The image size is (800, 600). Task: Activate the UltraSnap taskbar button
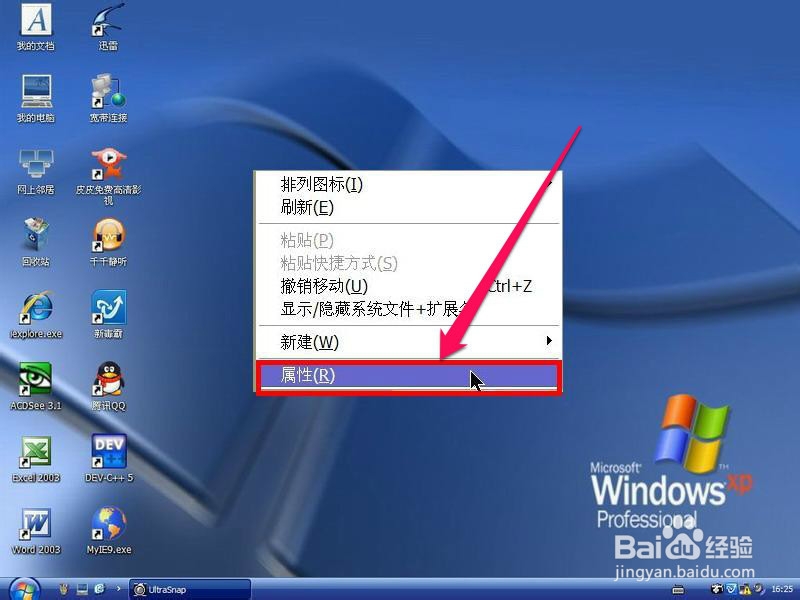[x=190, y=589]
